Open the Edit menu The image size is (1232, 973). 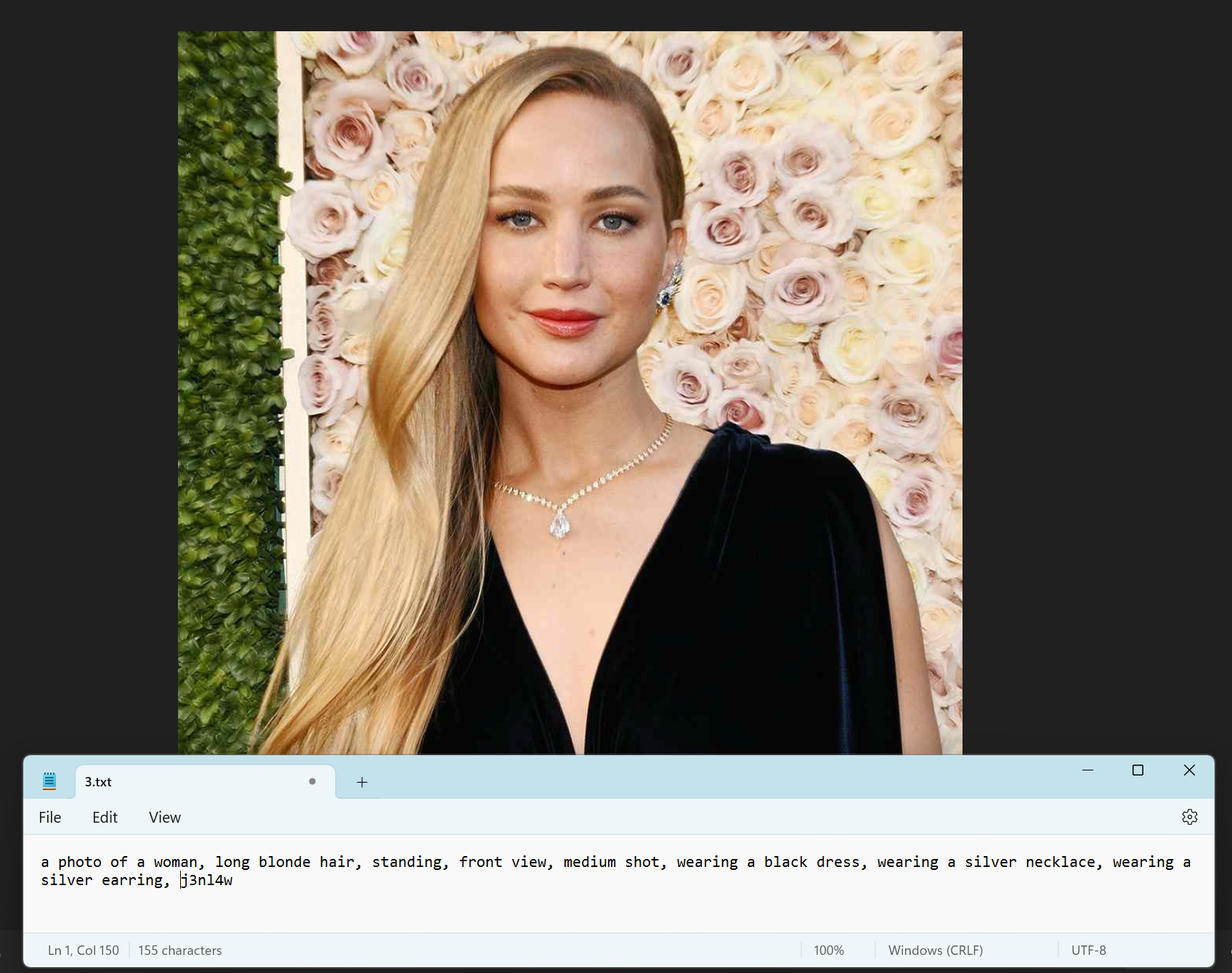[105, 817]
